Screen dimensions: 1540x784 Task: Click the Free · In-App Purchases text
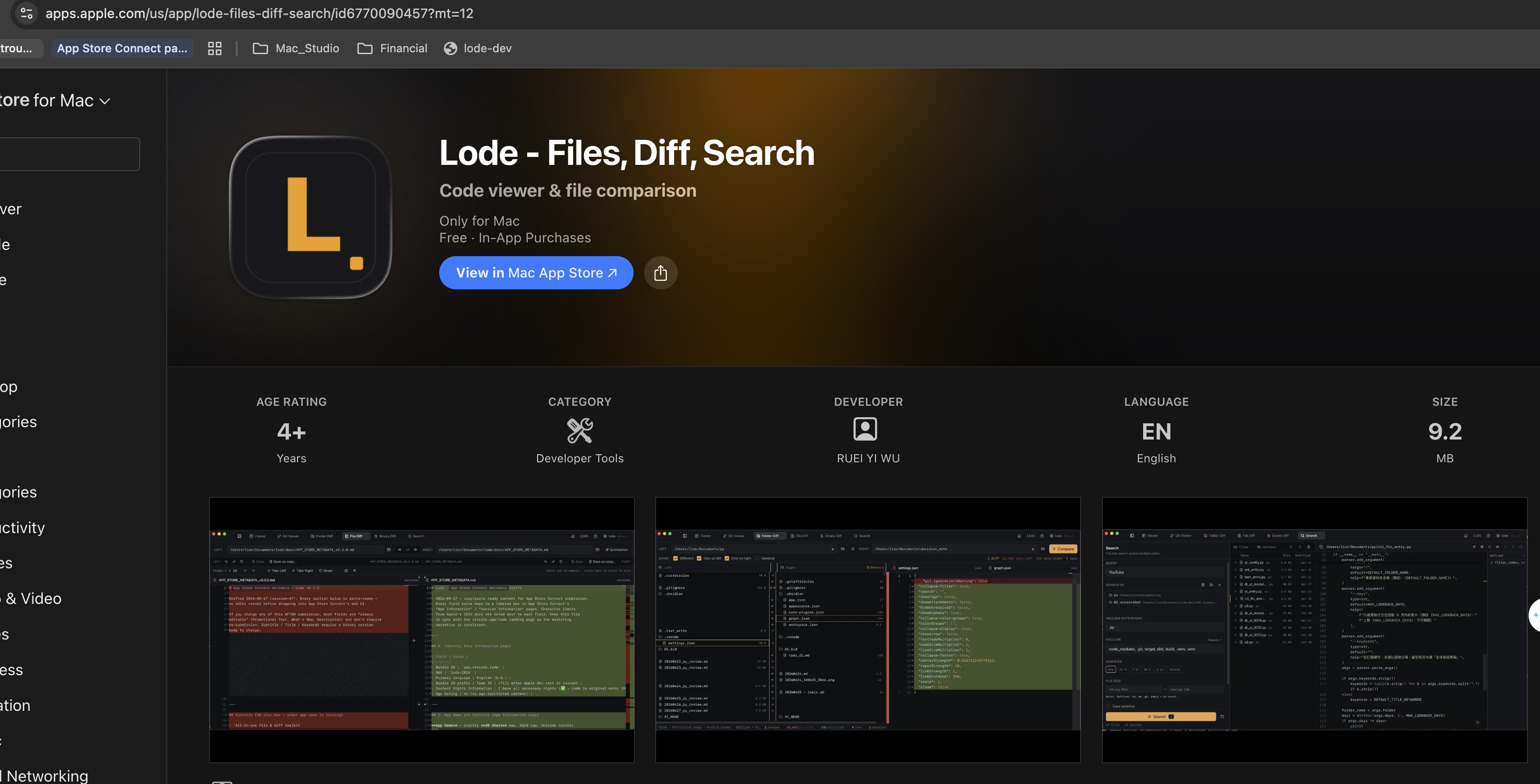tap(515, 238)
